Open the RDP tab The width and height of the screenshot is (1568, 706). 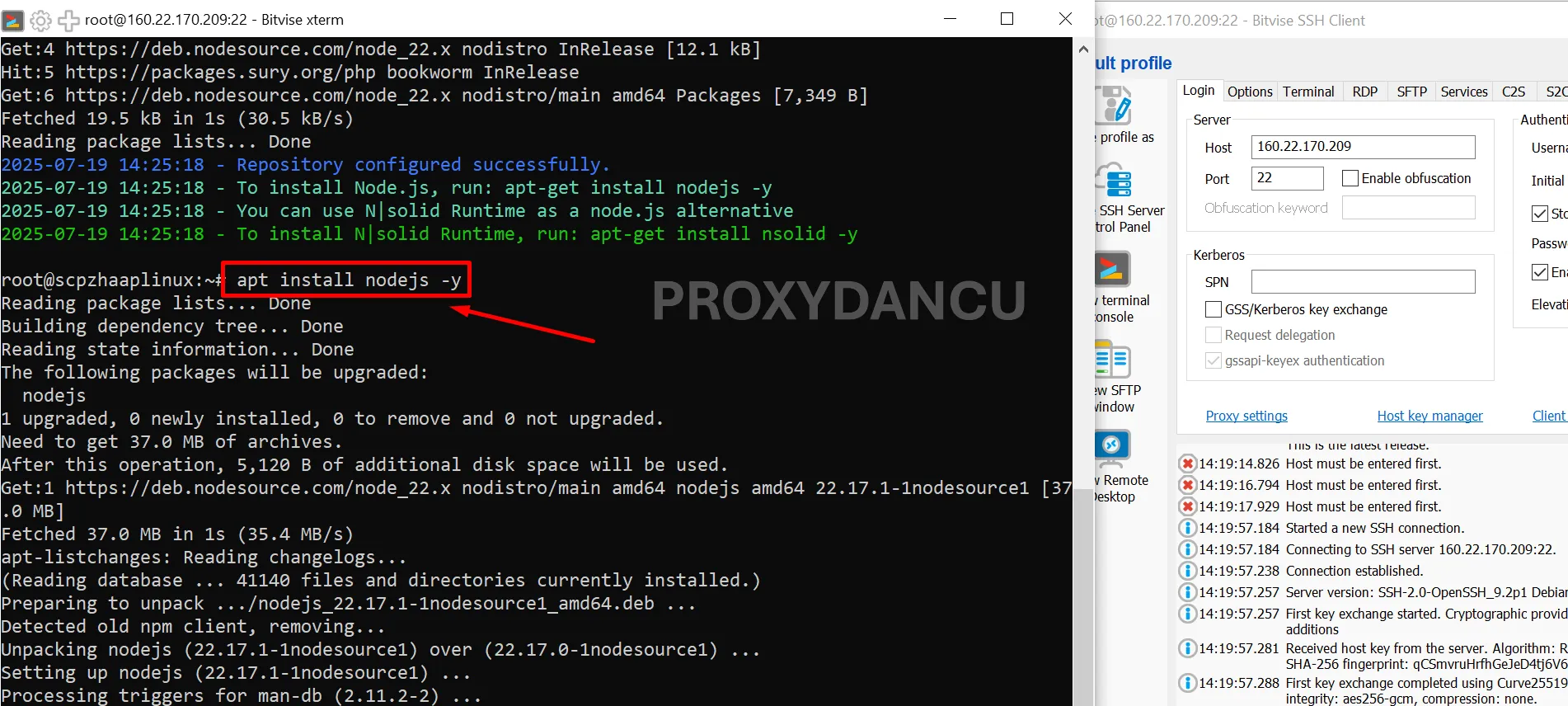click(x=1365, y=92)
